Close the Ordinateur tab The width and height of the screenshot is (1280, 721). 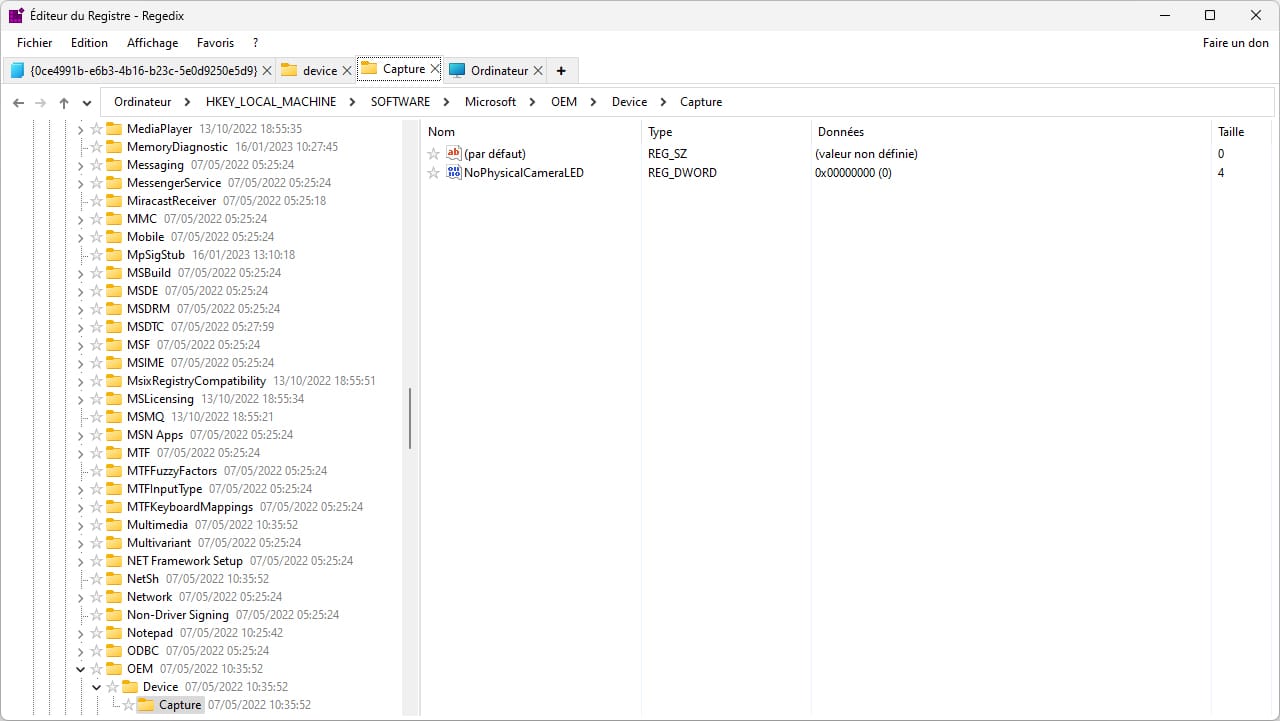pyautogui.click(x=538, y=70)
